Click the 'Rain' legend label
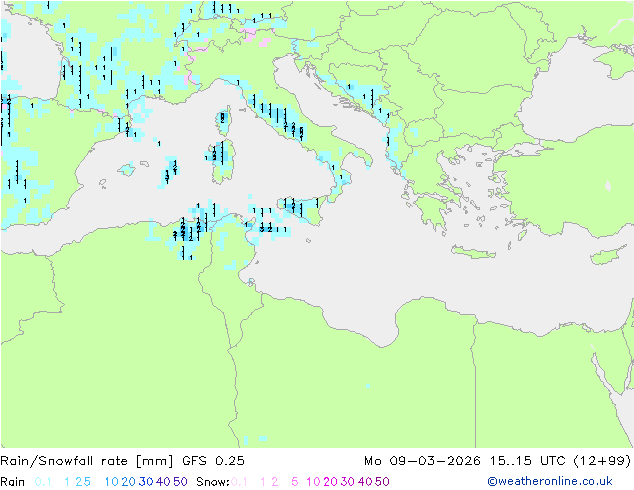Image resolution: width=634 pixels, height=490 pixels. (13, 482)
